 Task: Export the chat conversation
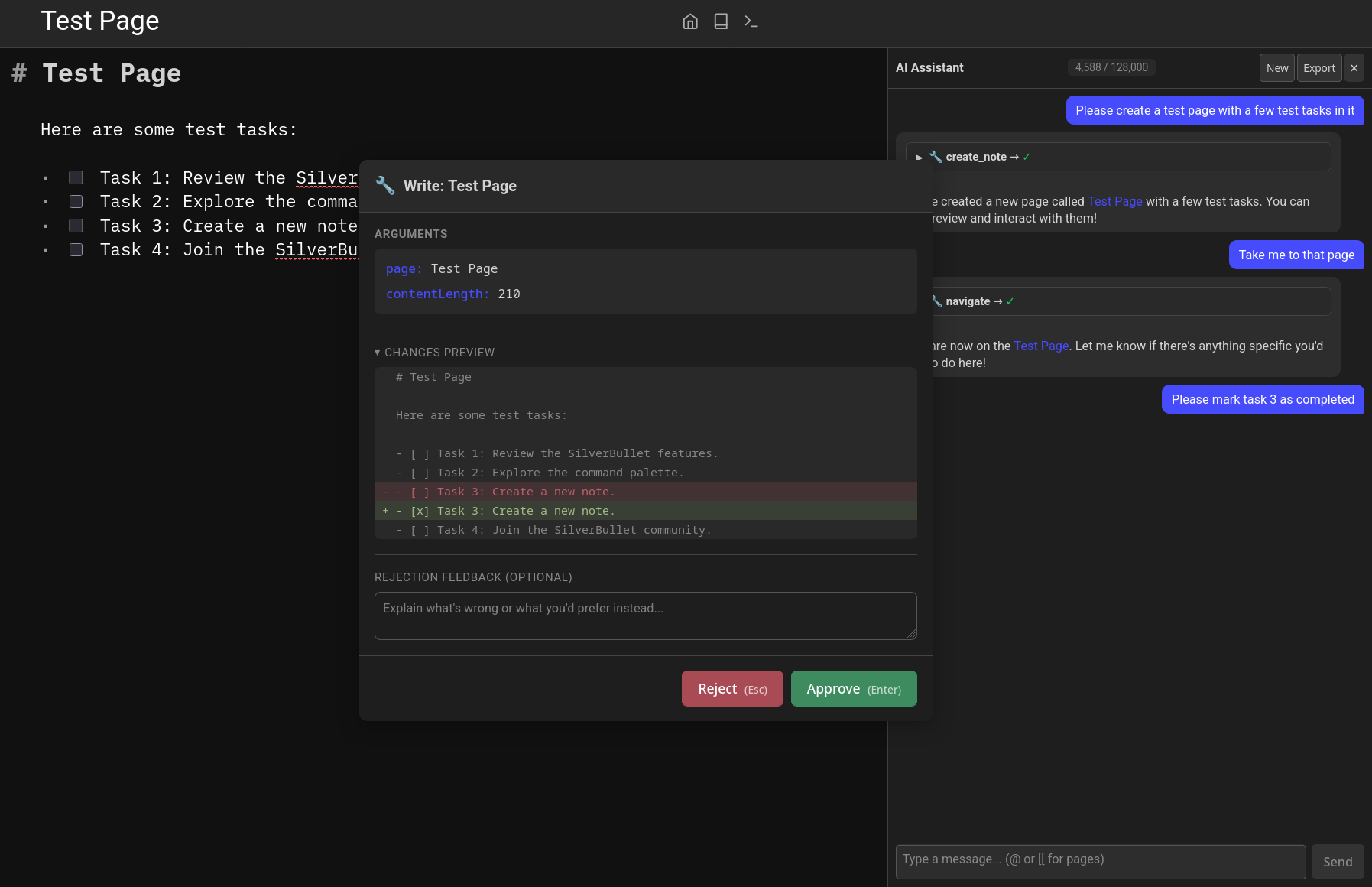1318,68
